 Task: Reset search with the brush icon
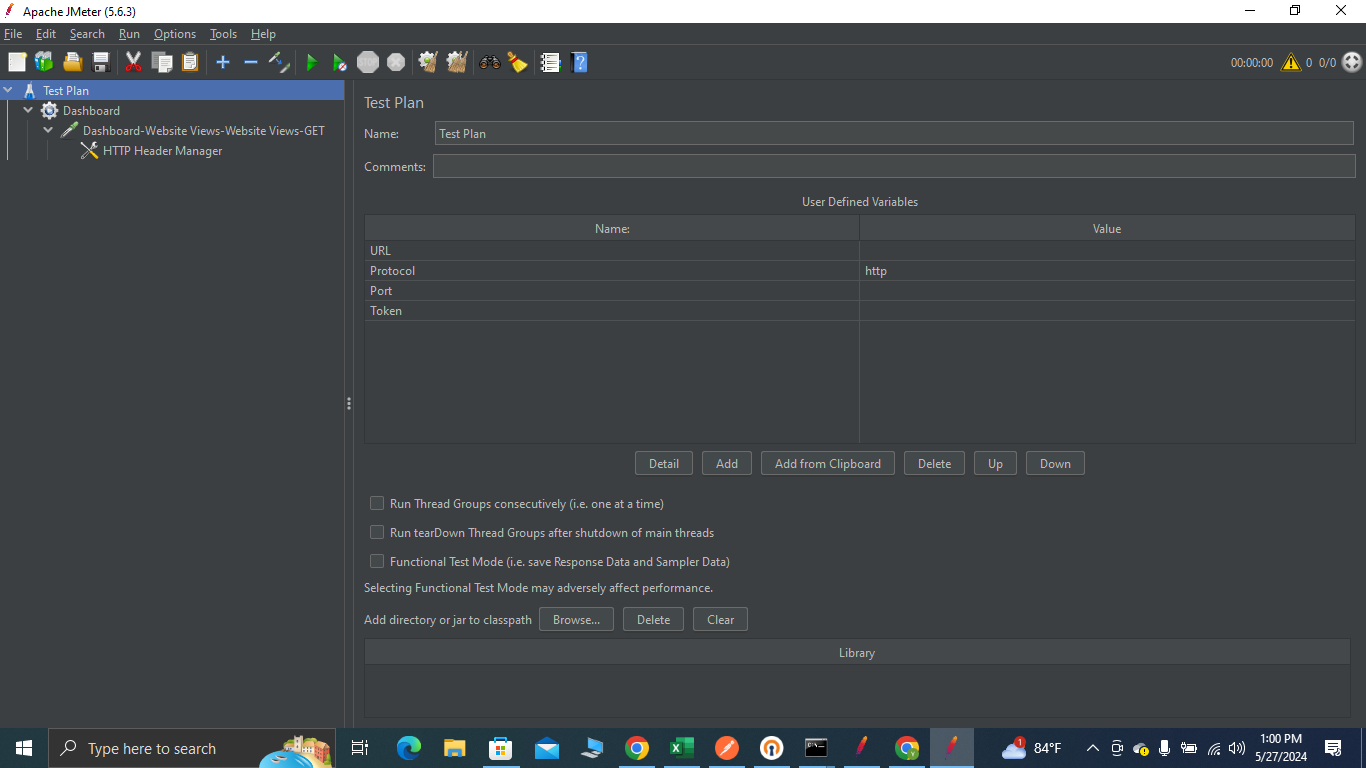517,62
